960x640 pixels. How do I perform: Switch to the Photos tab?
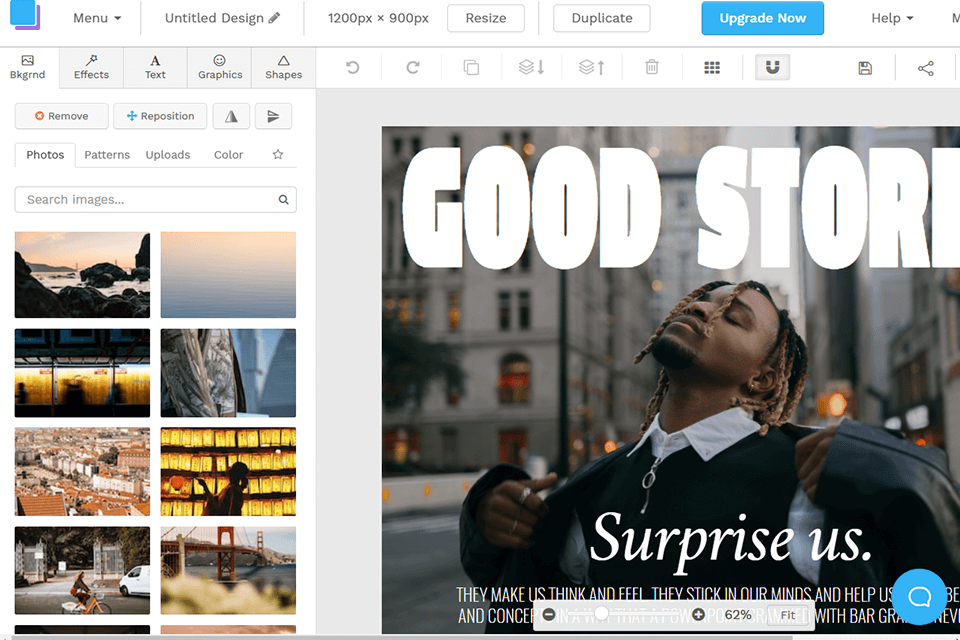pyautogui.click(x=45, y=155)
